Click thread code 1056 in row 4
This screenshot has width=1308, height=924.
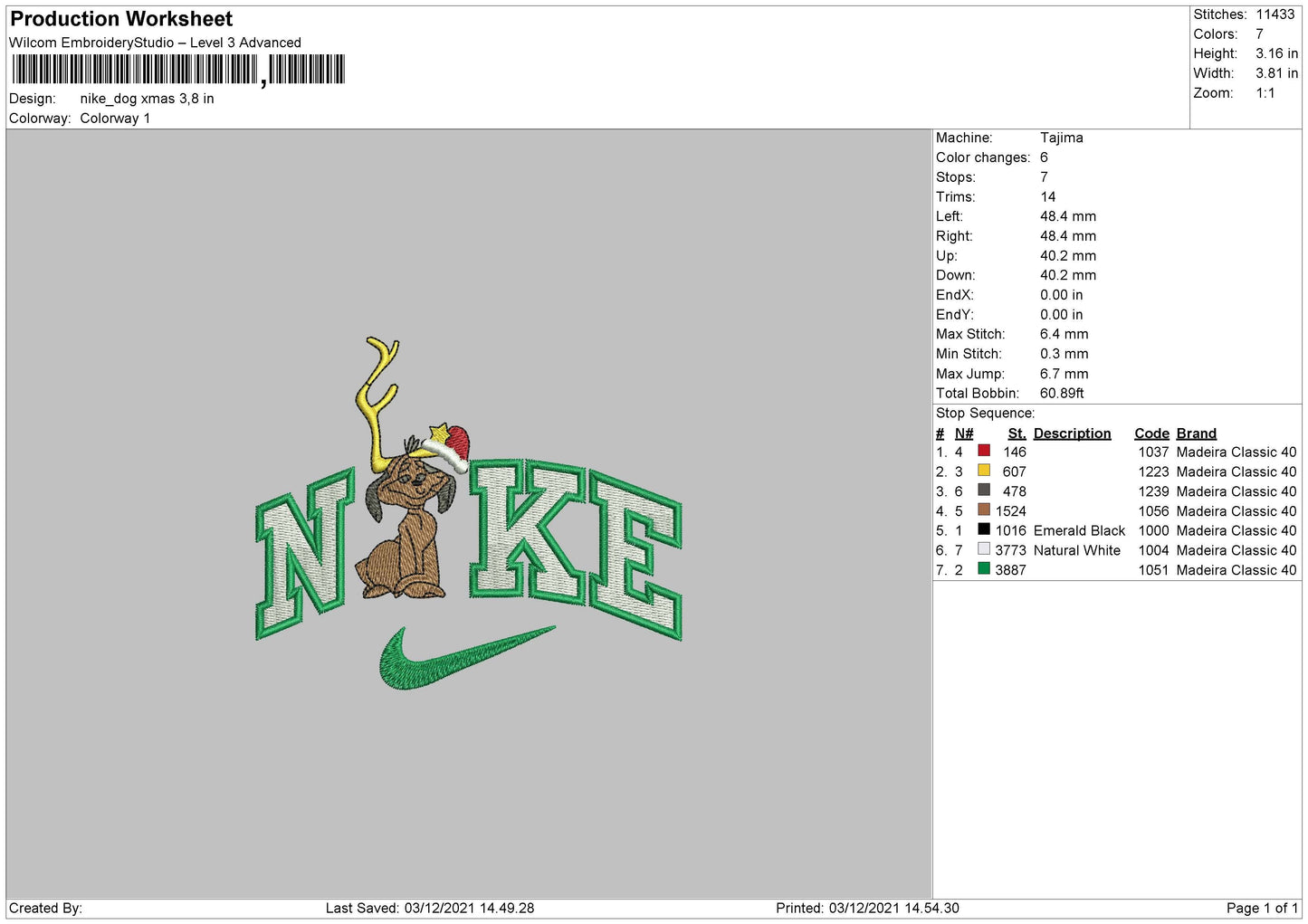(x=1153, y=511)
